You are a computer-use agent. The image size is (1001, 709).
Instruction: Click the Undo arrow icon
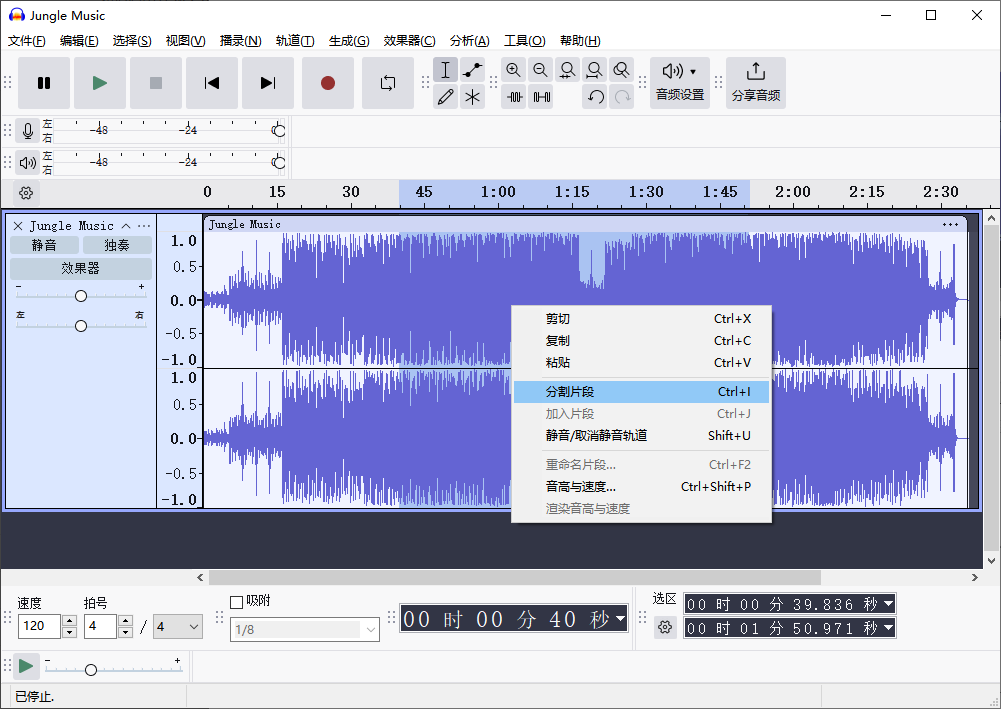pyautogui.click(x=595, y=97)
